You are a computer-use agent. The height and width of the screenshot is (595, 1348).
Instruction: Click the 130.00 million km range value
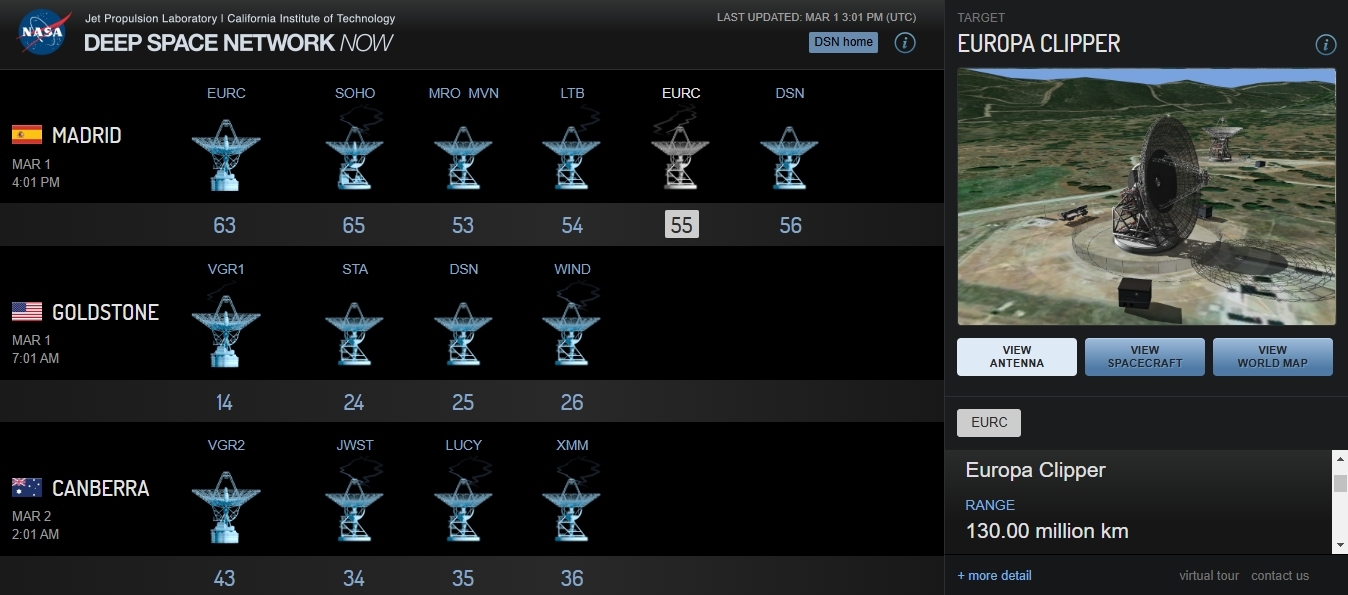click(1047, 531)
